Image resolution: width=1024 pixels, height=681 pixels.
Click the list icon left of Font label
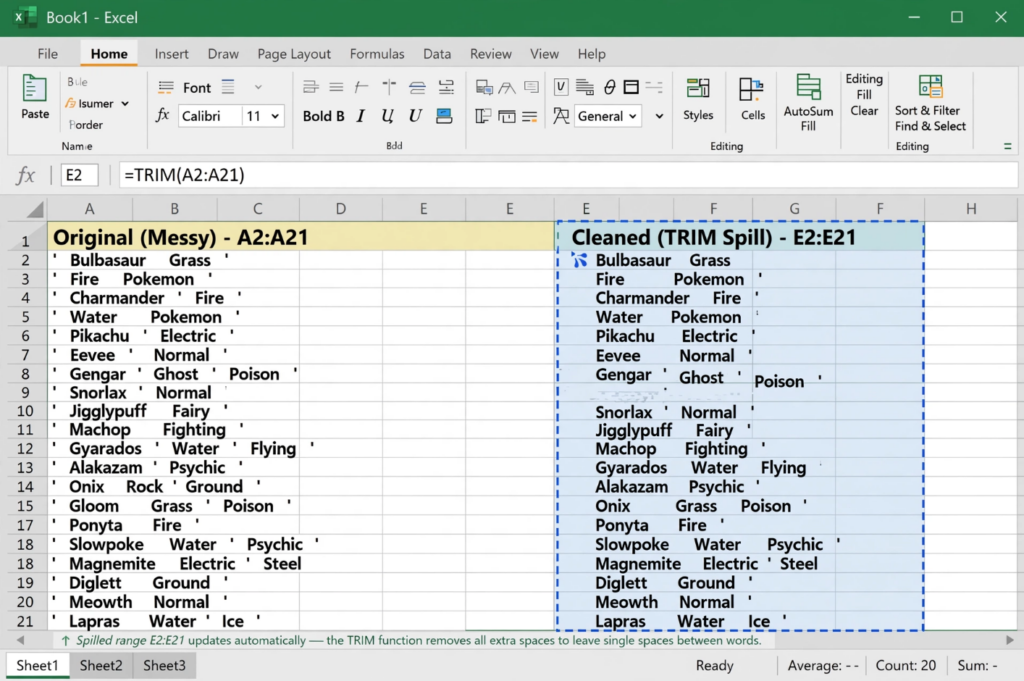pos(166,87)
